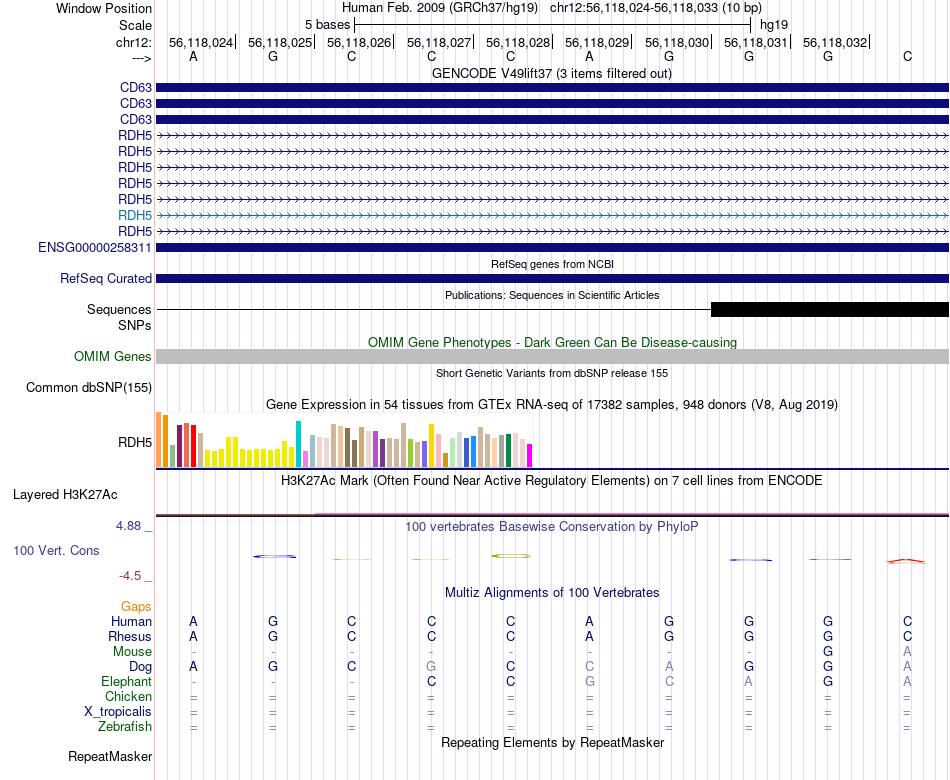This screenshot has width=950, height=780.
Task: Click the 100 Vert. Cons label
Action: (x=56, y=550)
